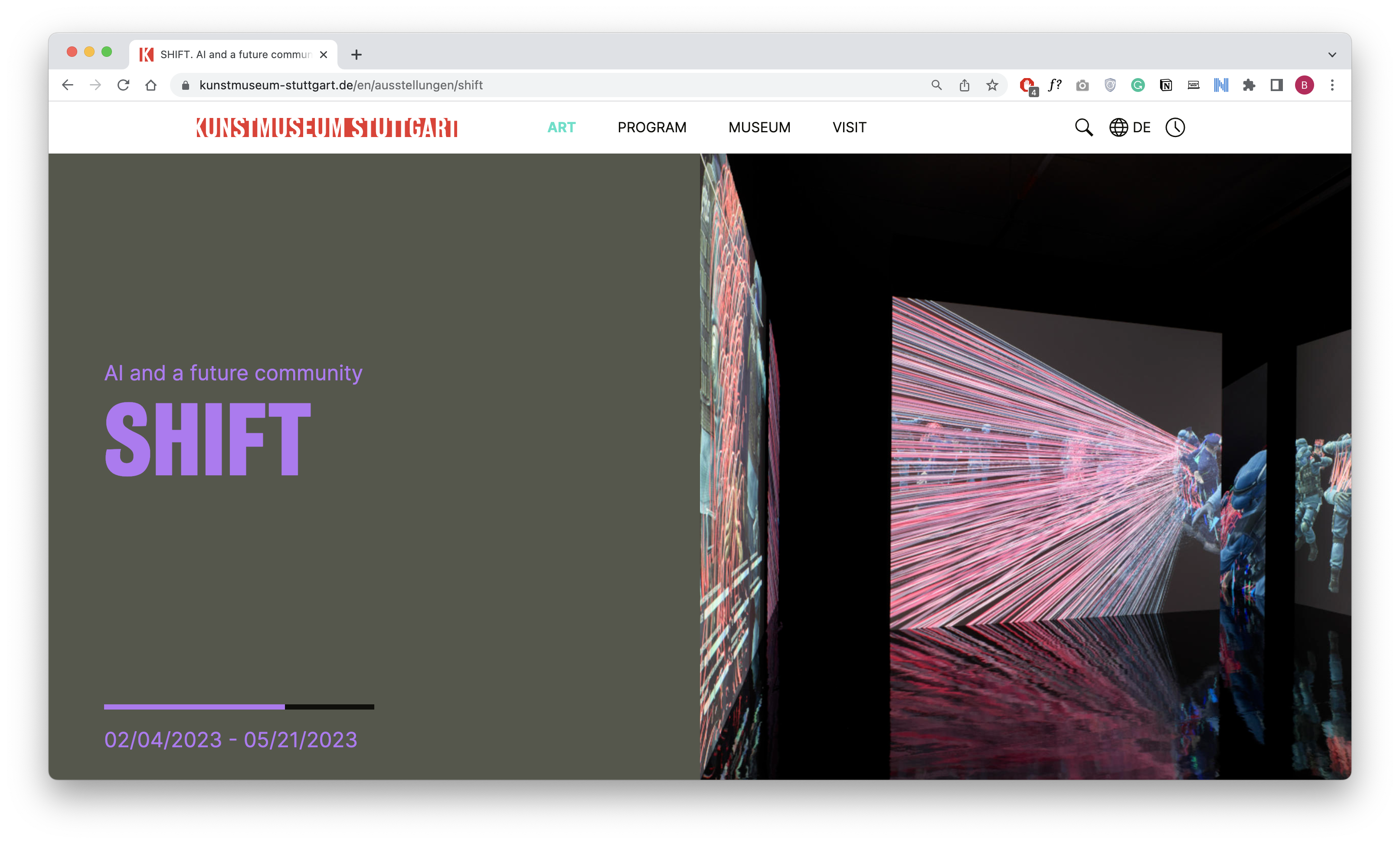Viewport: 1400px width, 844px height.
Task: Click the exhibition duration progress bar
Action: point(239,707)
